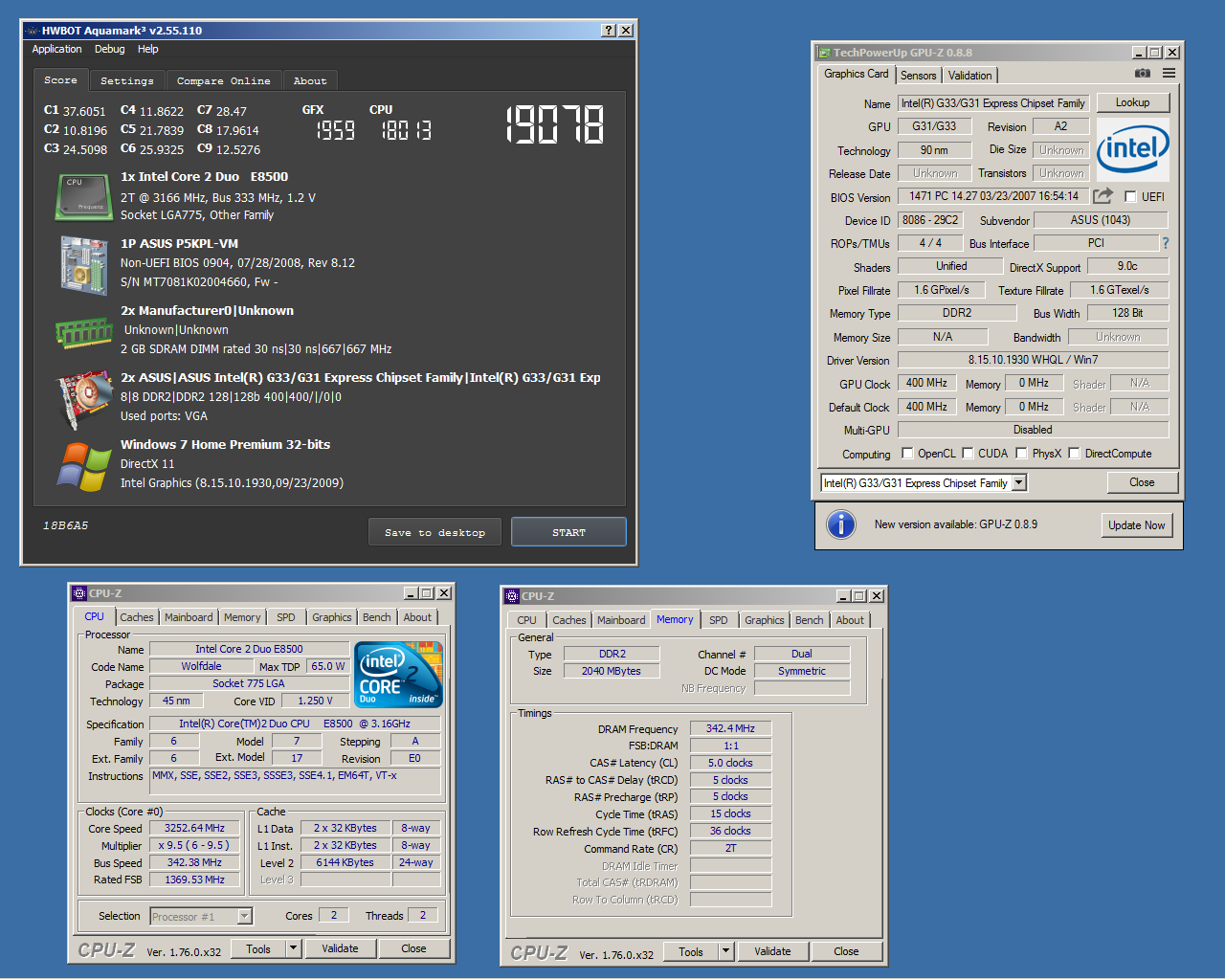Click the graphics card icon in Aquamark
This screenshot has width=1225, height=980.
tap(84, 400)
